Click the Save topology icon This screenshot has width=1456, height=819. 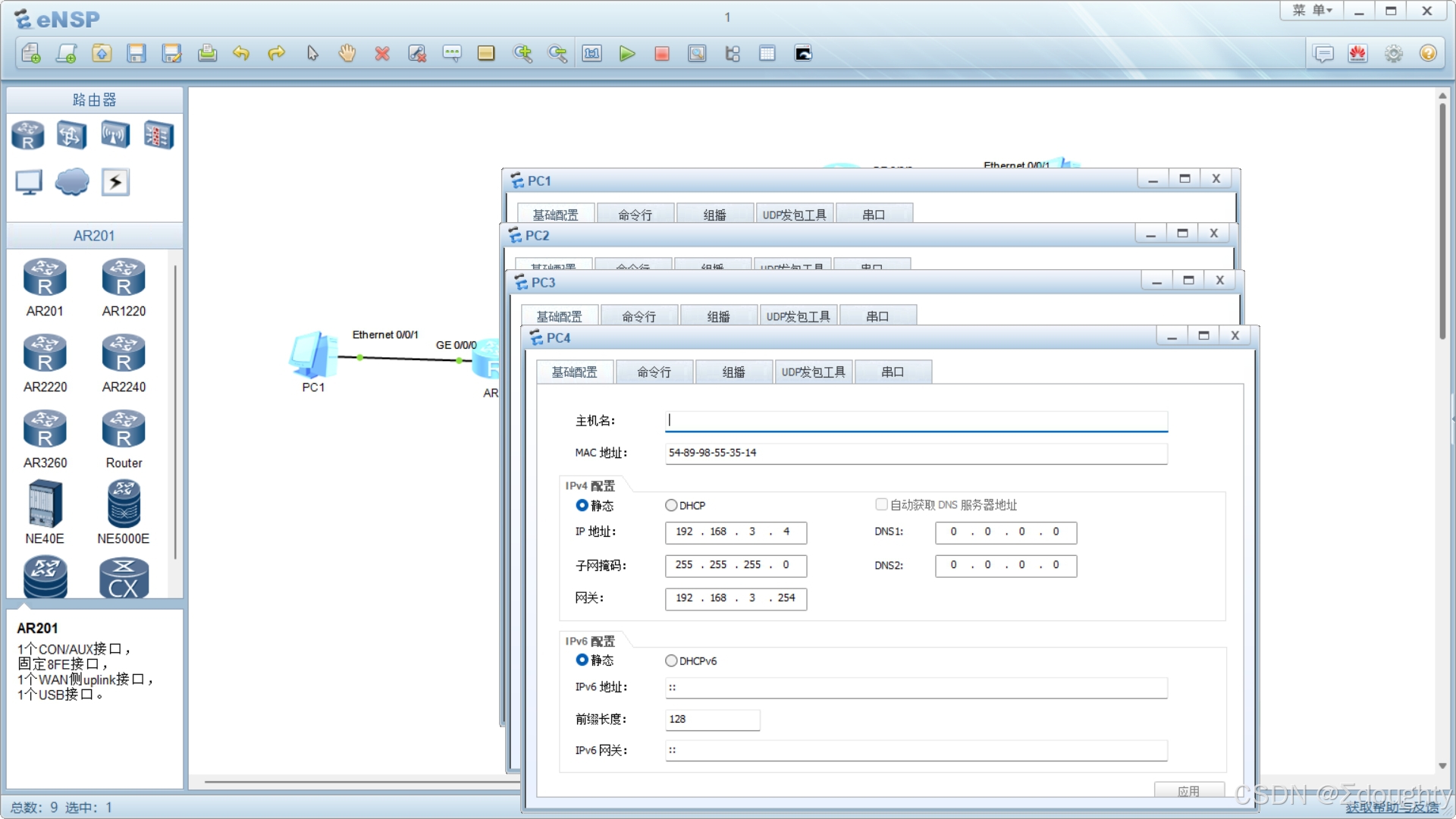coord(136,53)
